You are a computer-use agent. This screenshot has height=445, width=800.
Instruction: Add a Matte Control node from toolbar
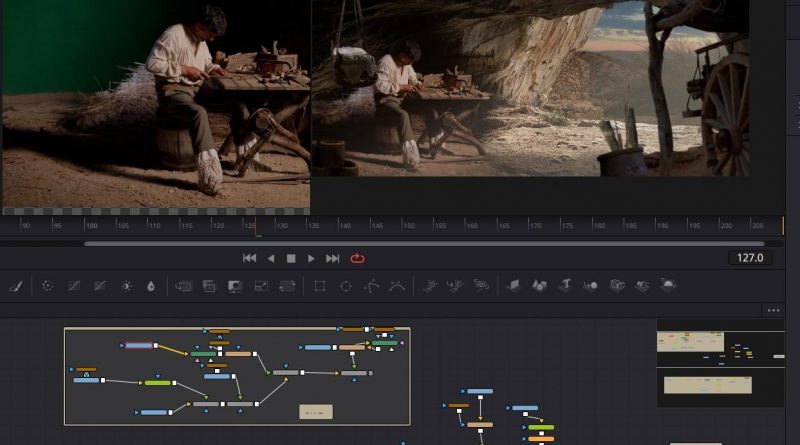(235, 286)
